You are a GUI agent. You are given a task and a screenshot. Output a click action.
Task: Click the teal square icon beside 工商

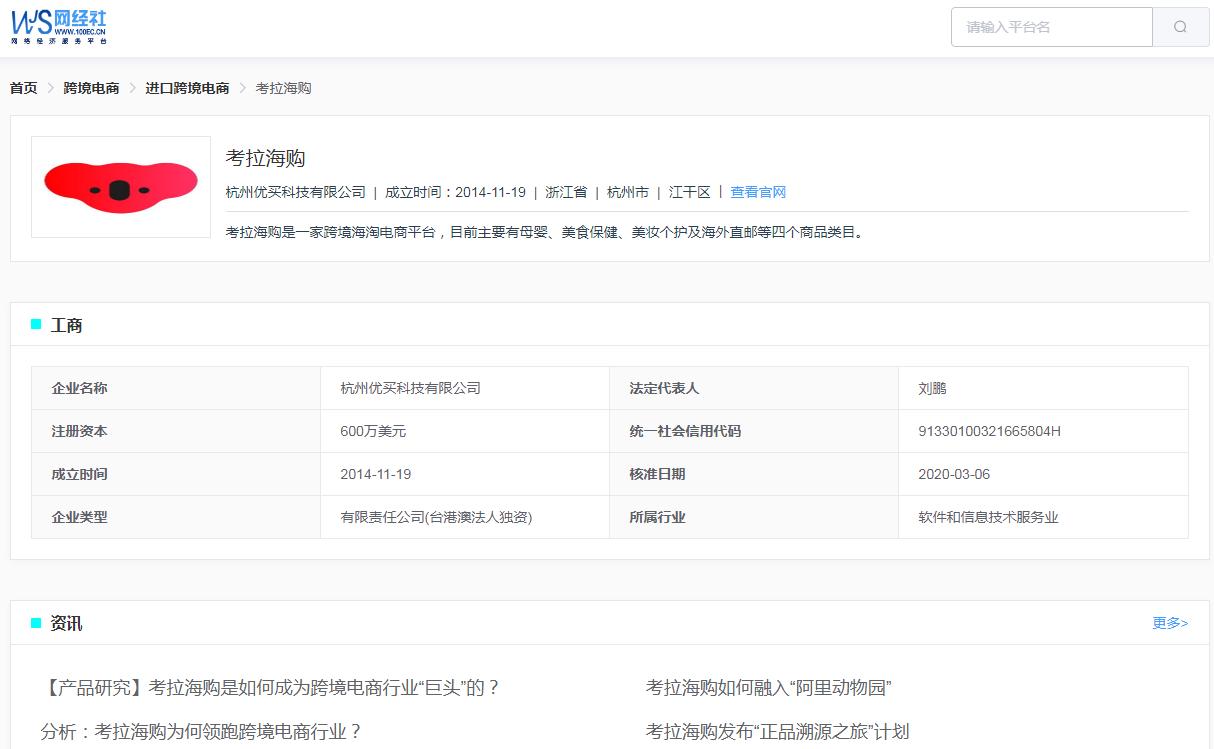(36, 324)
